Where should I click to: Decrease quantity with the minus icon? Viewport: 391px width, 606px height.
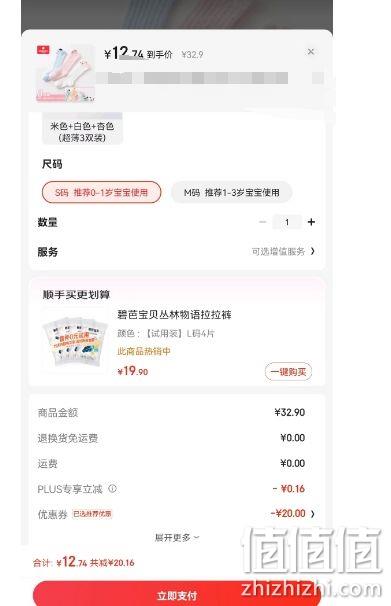(263, 222)
